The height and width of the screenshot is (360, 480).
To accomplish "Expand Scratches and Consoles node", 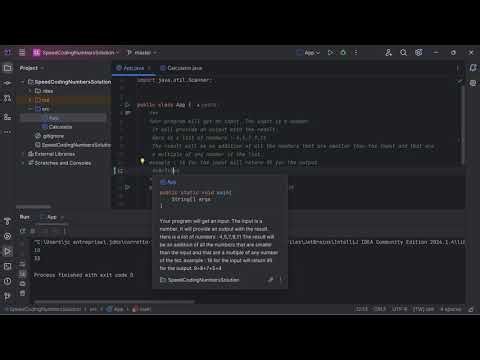I will click(x=23, y=163).
